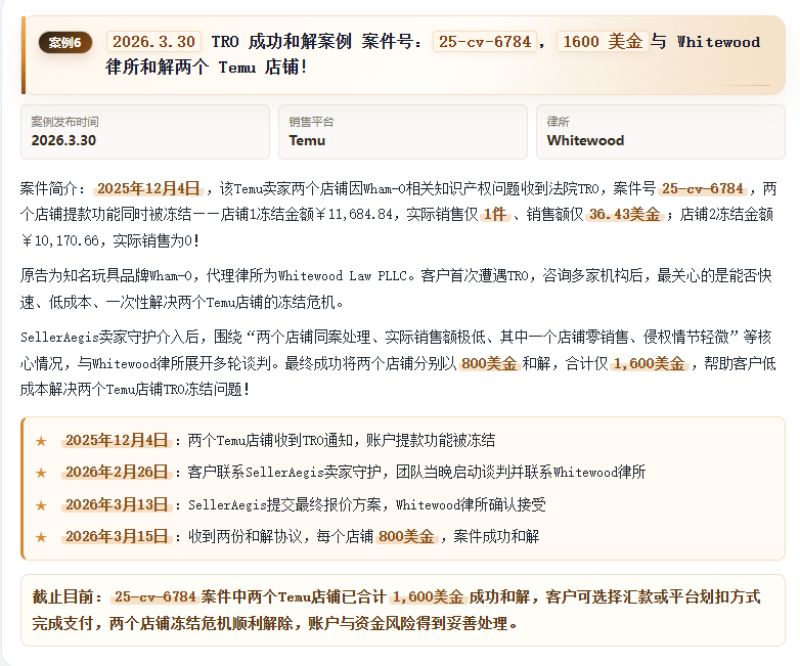Viewport: 800px width, 666px height.
Task: Click highlighted 25-cv-6784 in case summary paragraph
Action: tap(703, 189)
